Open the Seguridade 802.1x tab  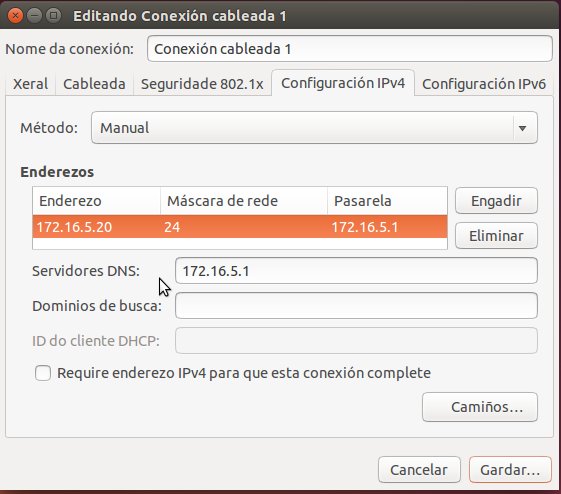[202, 84]
